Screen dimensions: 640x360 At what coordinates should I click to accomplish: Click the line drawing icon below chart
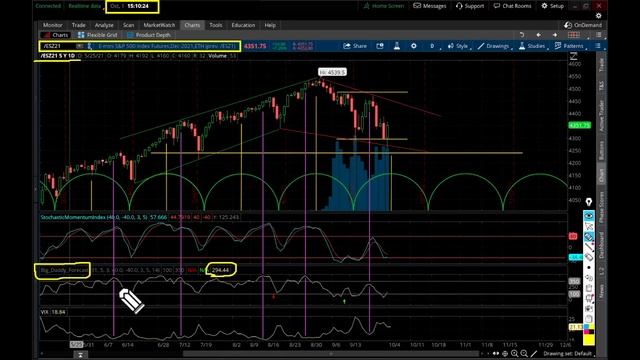click(534, 354)
